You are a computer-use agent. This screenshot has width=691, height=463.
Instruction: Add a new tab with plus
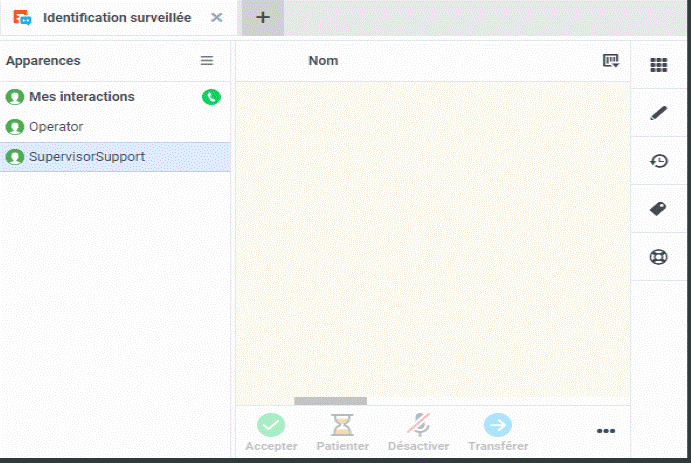tap(263, 18)
